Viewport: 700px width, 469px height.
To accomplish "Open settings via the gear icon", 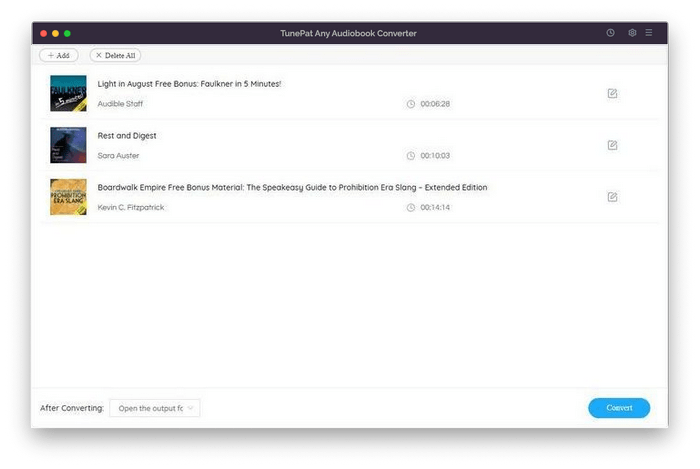I will pos(632,33).
